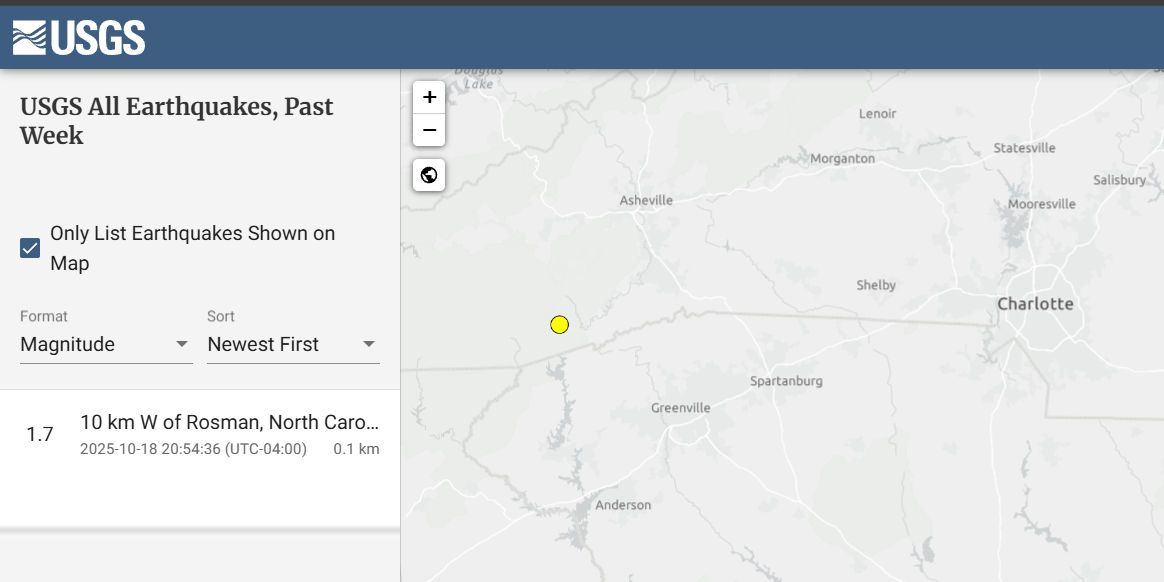Click the Format dropdown arrow
The width and height of the screenshot is (1164, 582).
(182, 344)
